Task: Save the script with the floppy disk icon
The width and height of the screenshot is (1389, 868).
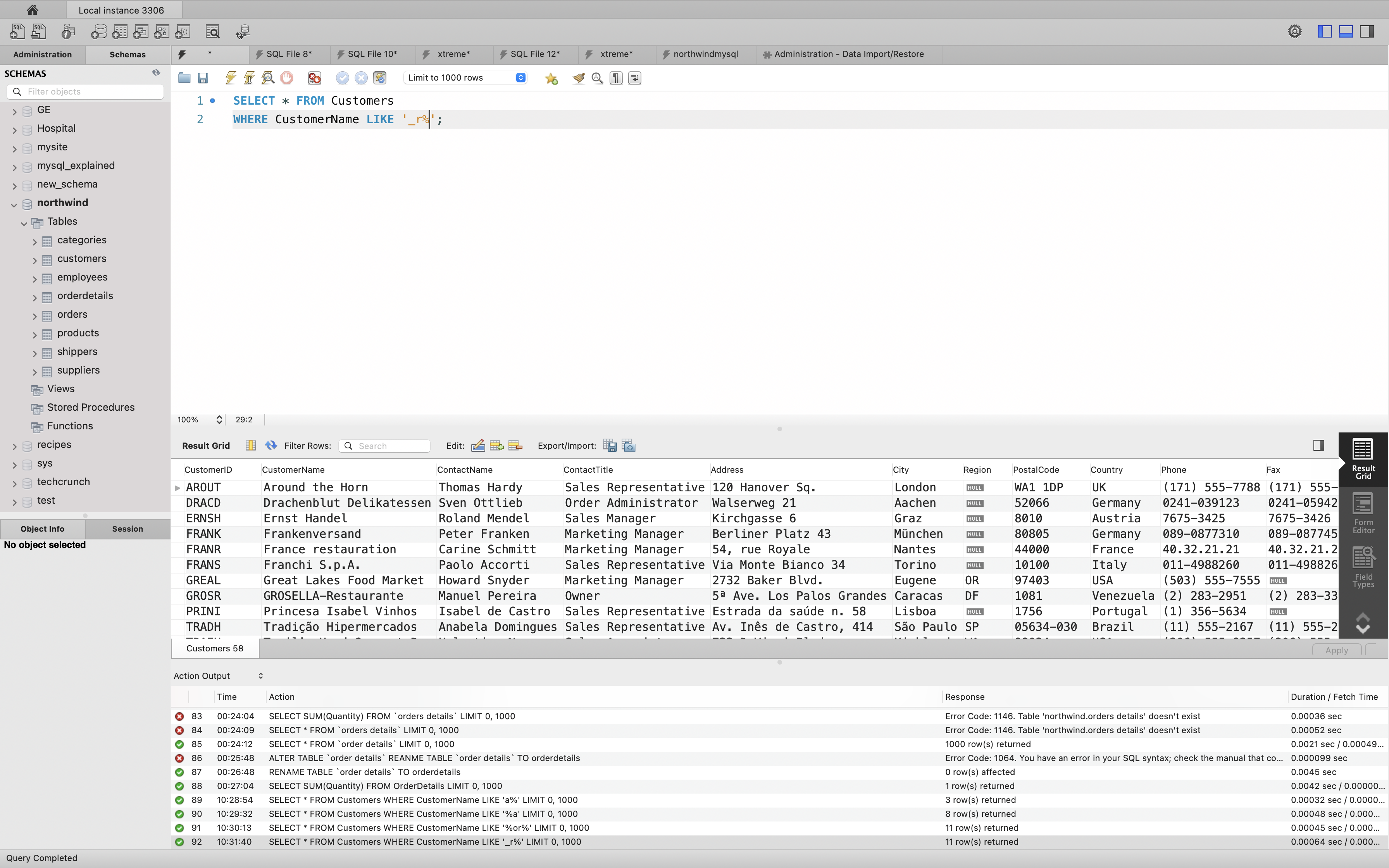Action: click(x=203, y=78)
